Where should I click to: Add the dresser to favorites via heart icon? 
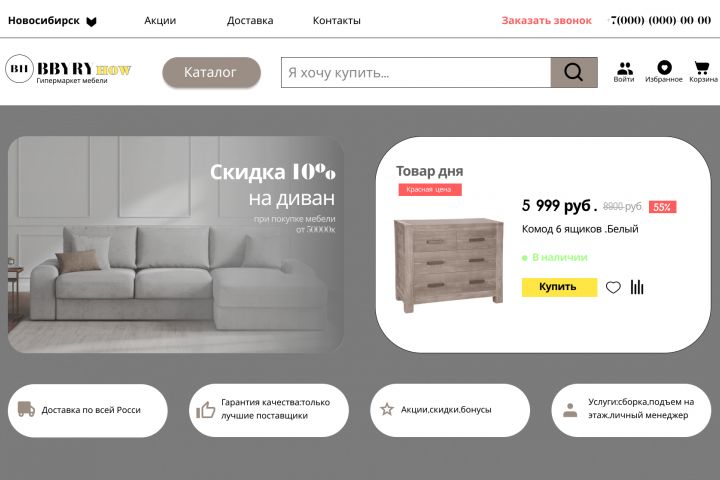(x=613, y=288)
